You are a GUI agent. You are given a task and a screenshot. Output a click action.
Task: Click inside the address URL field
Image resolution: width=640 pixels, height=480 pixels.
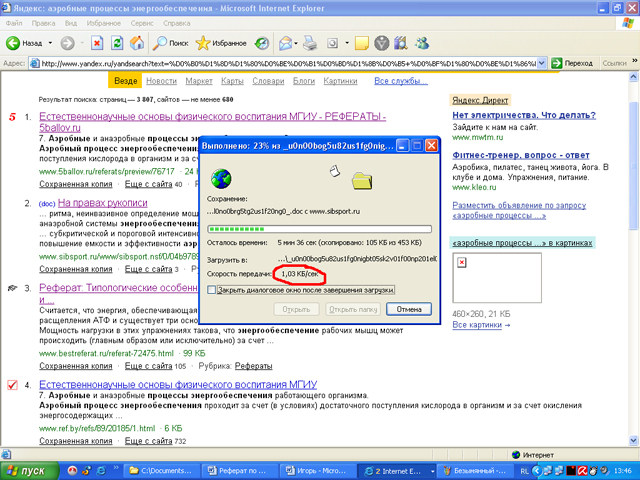point(288,63)
